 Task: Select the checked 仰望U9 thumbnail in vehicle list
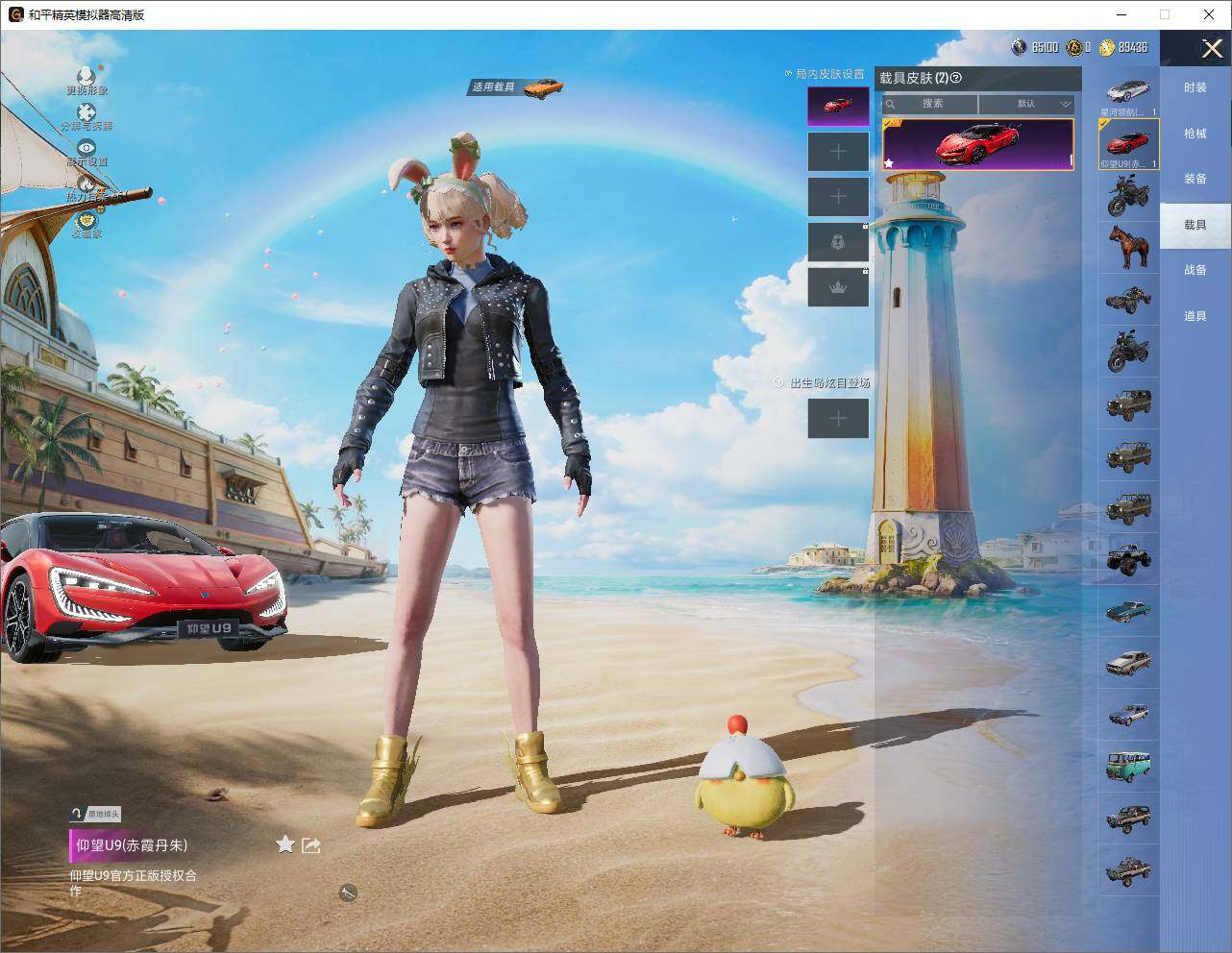1128,144
